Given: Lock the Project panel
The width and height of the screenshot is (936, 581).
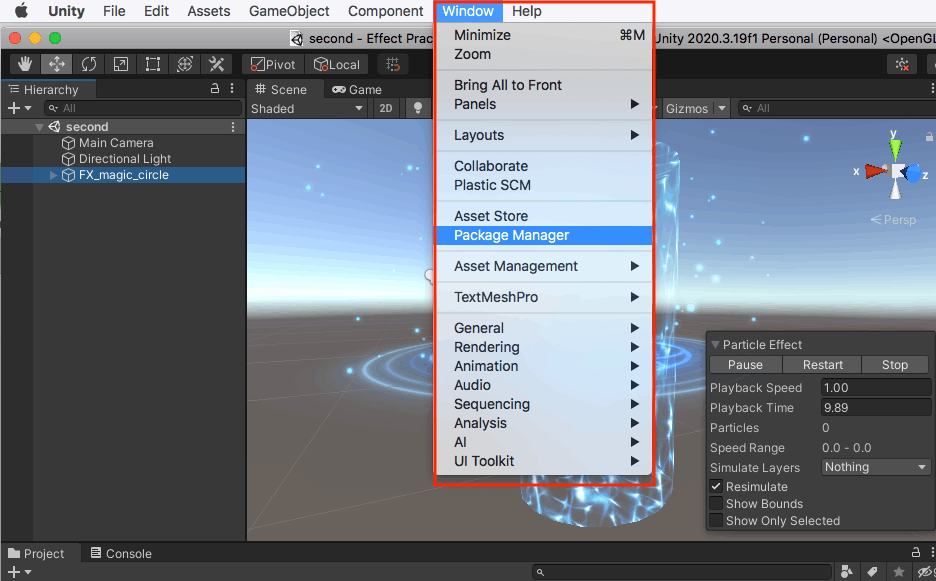Looking at the screenshot, I should point(916,552).
